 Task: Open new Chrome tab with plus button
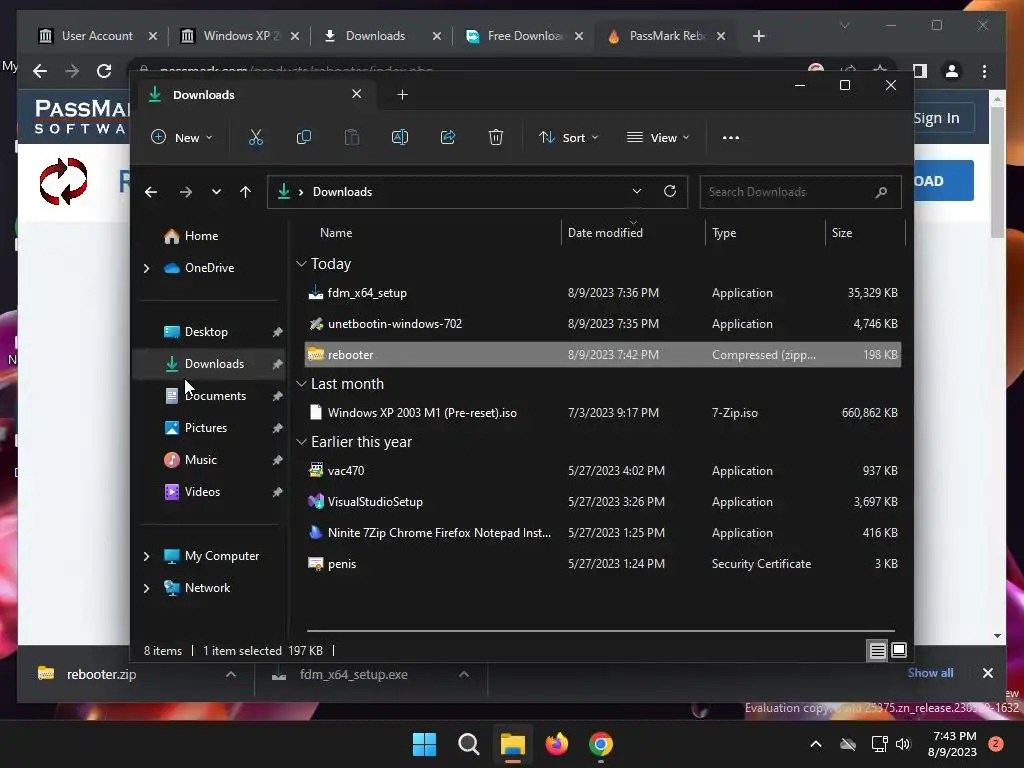(x=758, y=36)
